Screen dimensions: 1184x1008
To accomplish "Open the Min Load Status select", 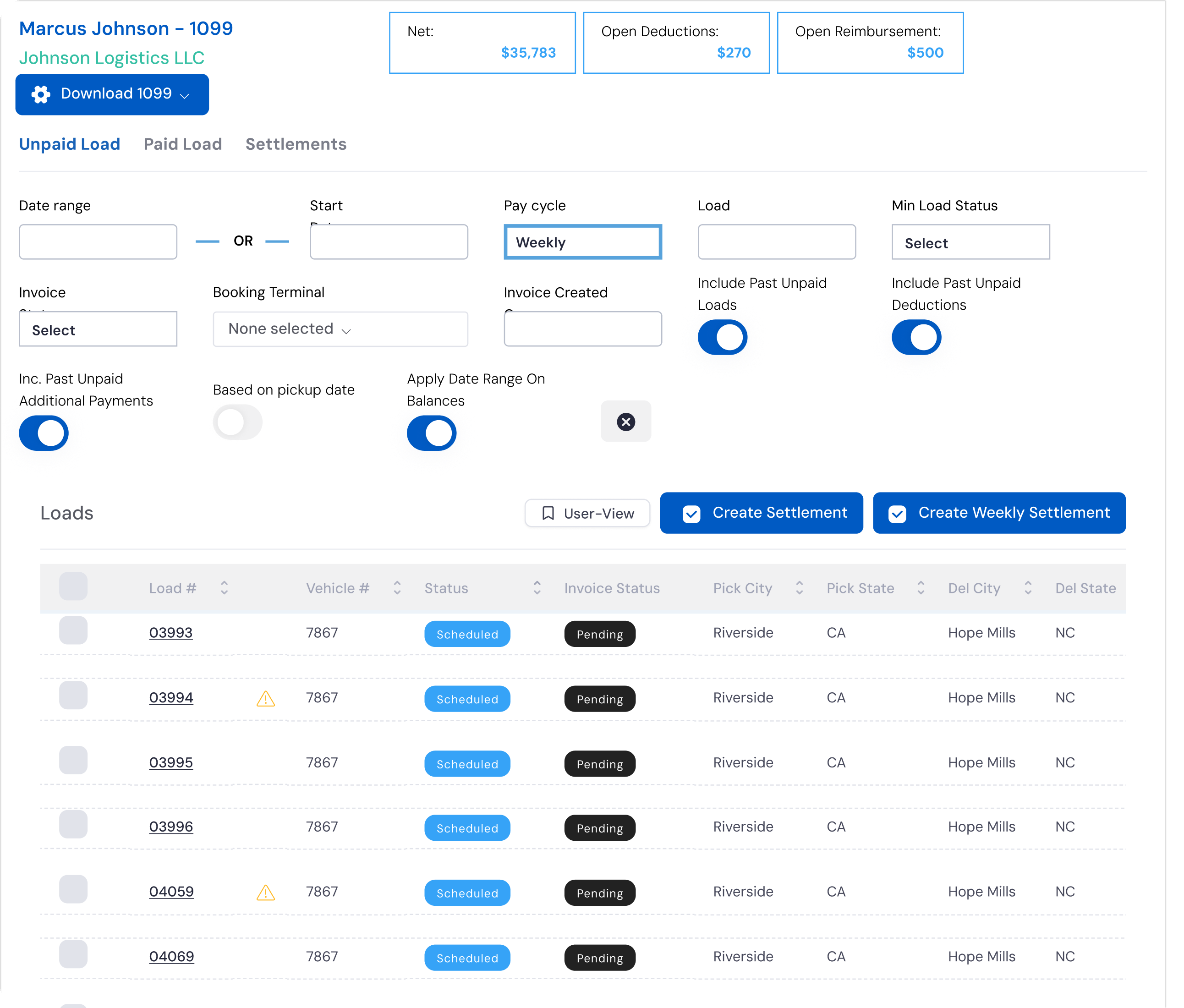I will click(971, 242).
